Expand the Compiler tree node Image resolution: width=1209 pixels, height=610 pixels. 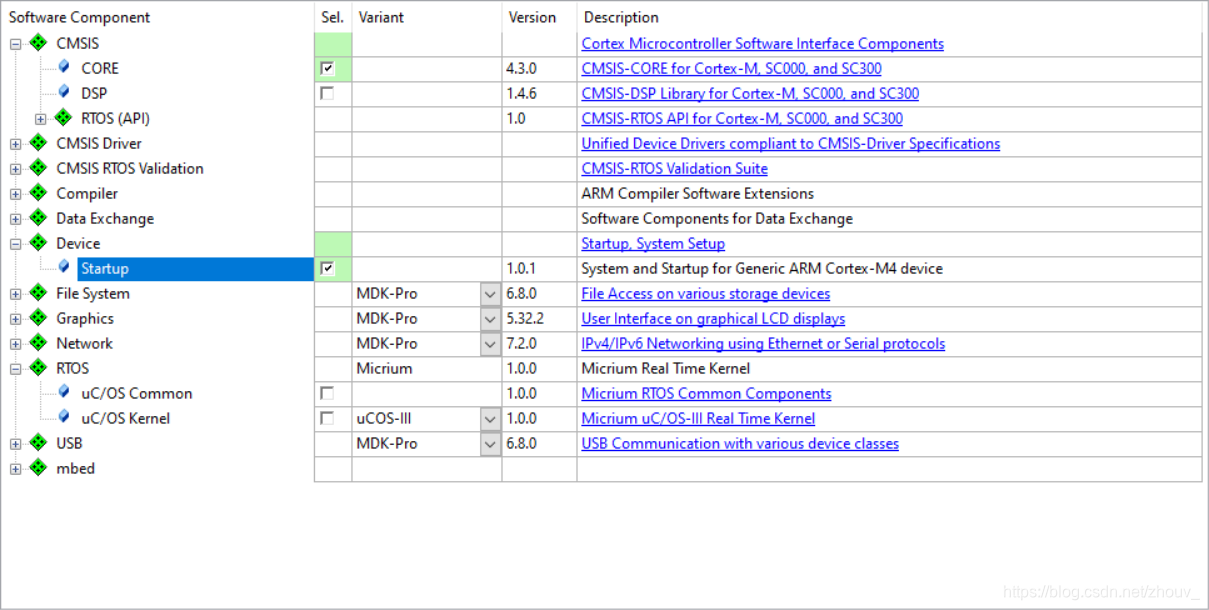pyautogui.click(x=16, y=194)
